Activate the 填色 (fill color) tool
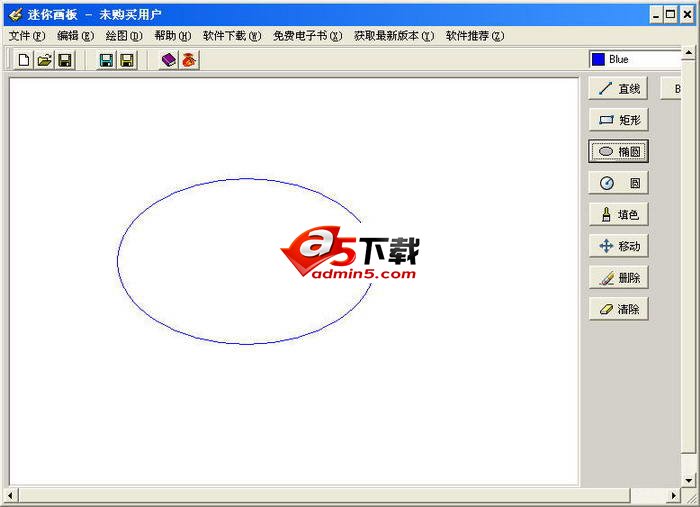The height and width of the screenshot is (507, 700). [618, 214]
